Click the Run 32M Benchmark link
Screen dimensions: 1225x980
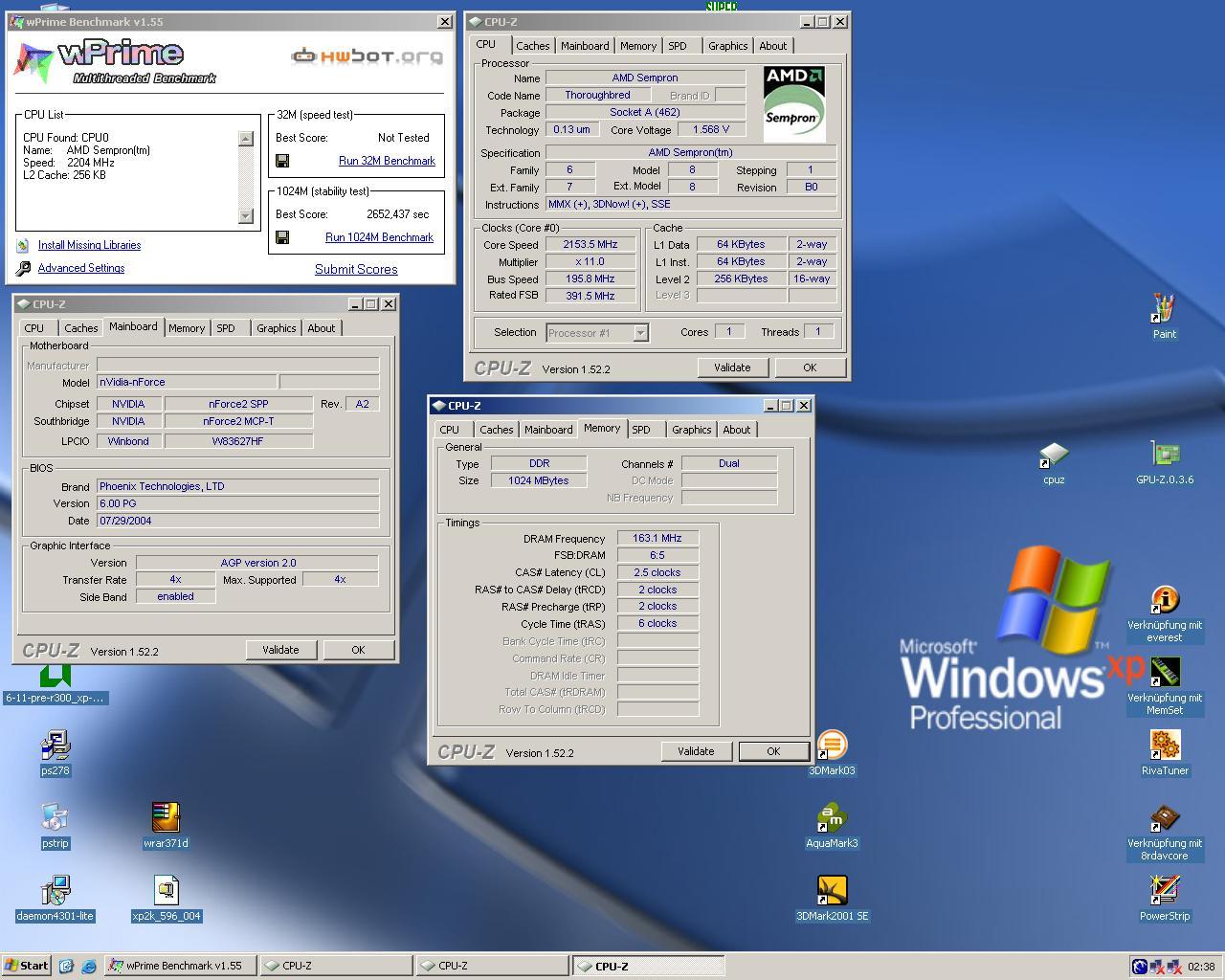point(387,161)
